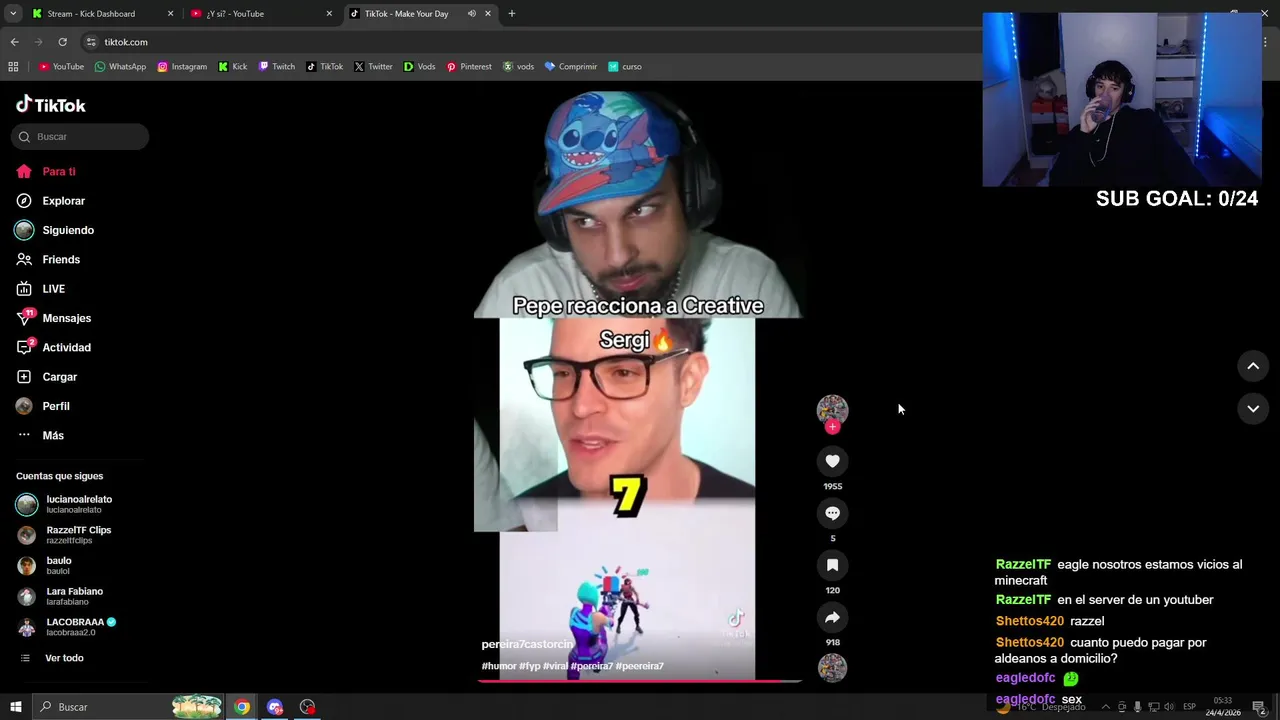Share the video using the arrow icon

[x=832, y=617]
